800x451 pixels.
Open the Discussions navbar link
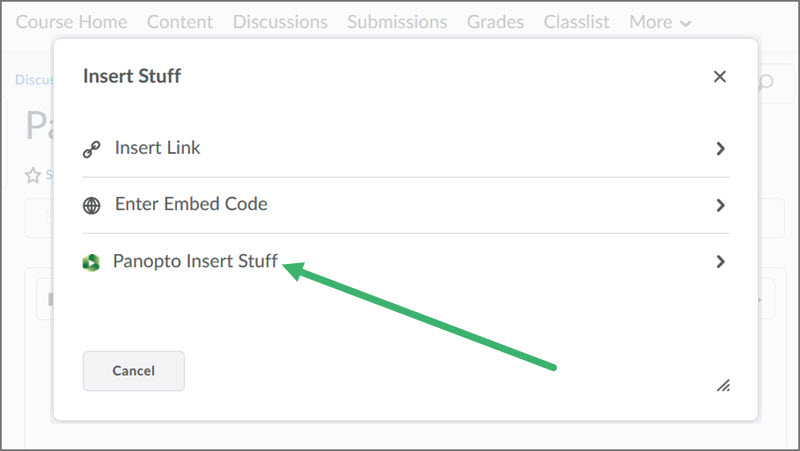(280, 22)
